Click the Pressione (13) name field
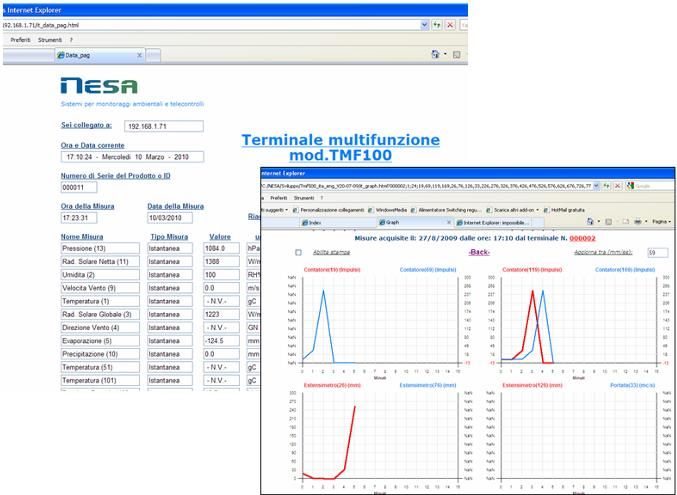677x495 pixels. [x=100, y=248]
